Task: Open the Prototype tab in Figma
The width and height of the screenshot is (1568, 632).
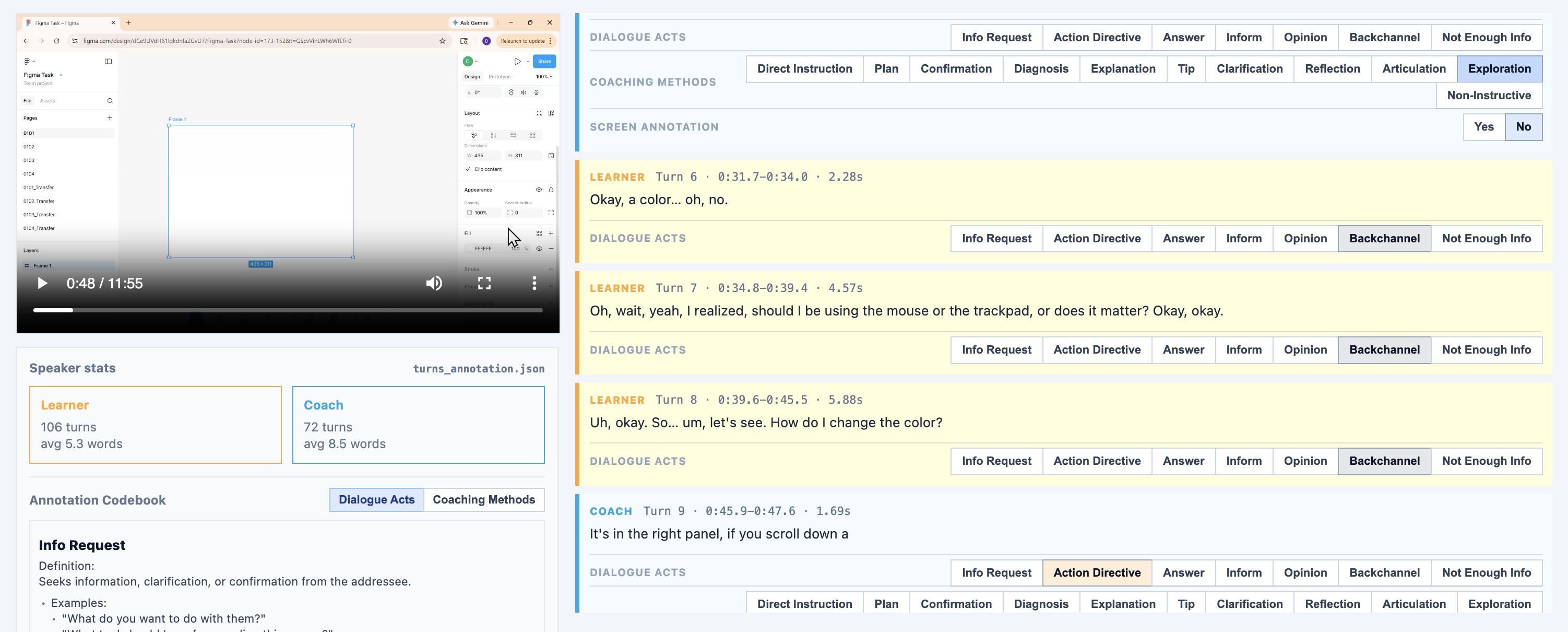Action: 499,77
